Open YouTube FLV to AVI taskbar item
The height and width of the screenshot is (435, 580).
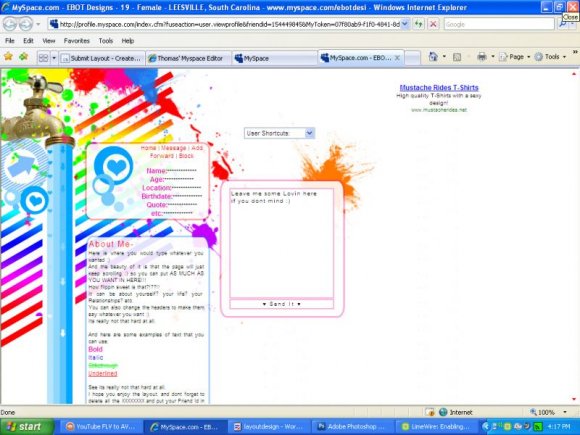[x=101, y=427]
